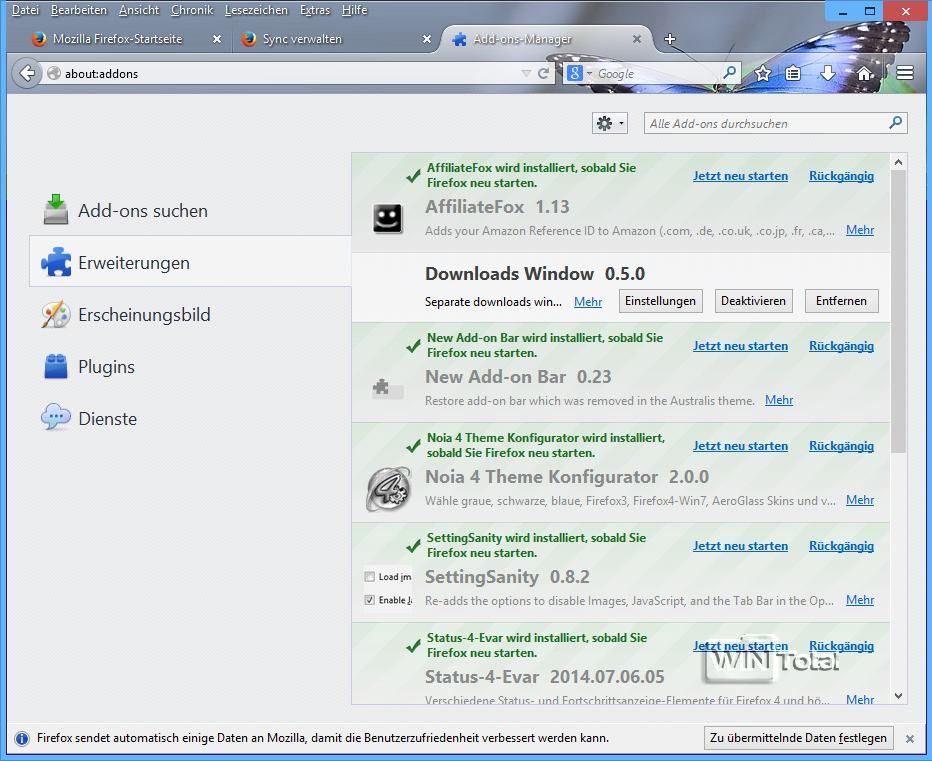Screen dimensions: 932x761
Task: Open the gear tools dropdown for add-ons
Action: click(610, 123)
